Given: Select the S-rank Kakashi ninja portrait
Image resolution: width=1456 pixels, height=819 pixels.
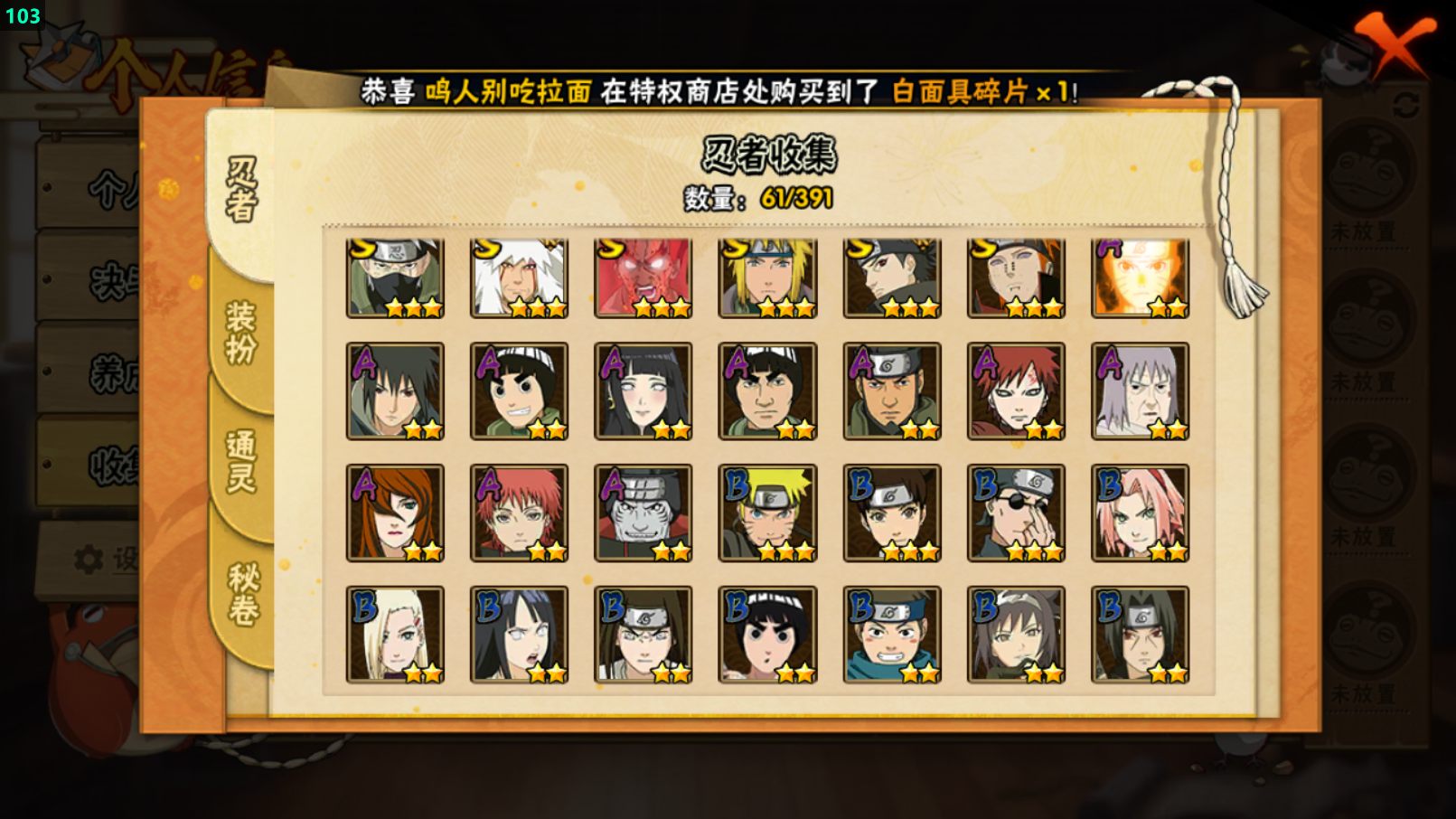Looking at the screenshot, I should tap(395, 278).
